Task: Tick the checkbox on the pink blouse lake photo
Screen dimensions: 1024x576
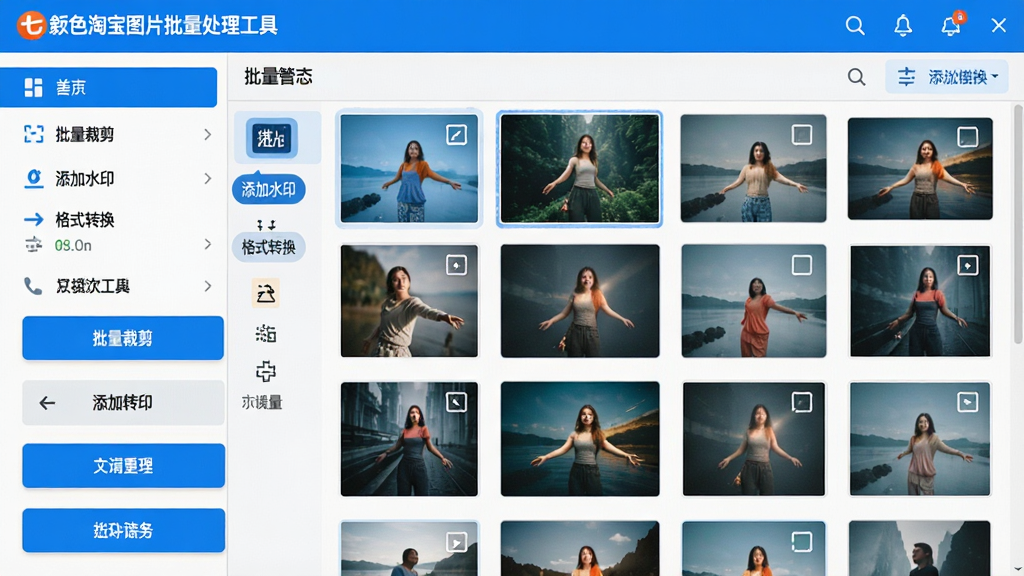Action: (968, 402)
